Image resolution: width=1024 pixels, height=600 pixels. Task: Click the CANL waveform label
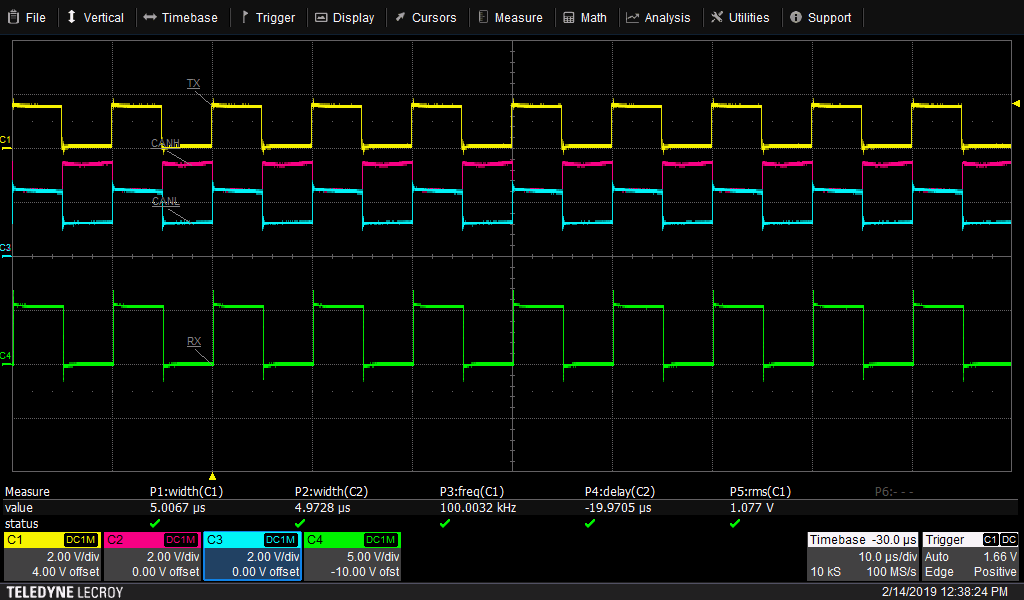pyautogui.click(x=165, y=201)
